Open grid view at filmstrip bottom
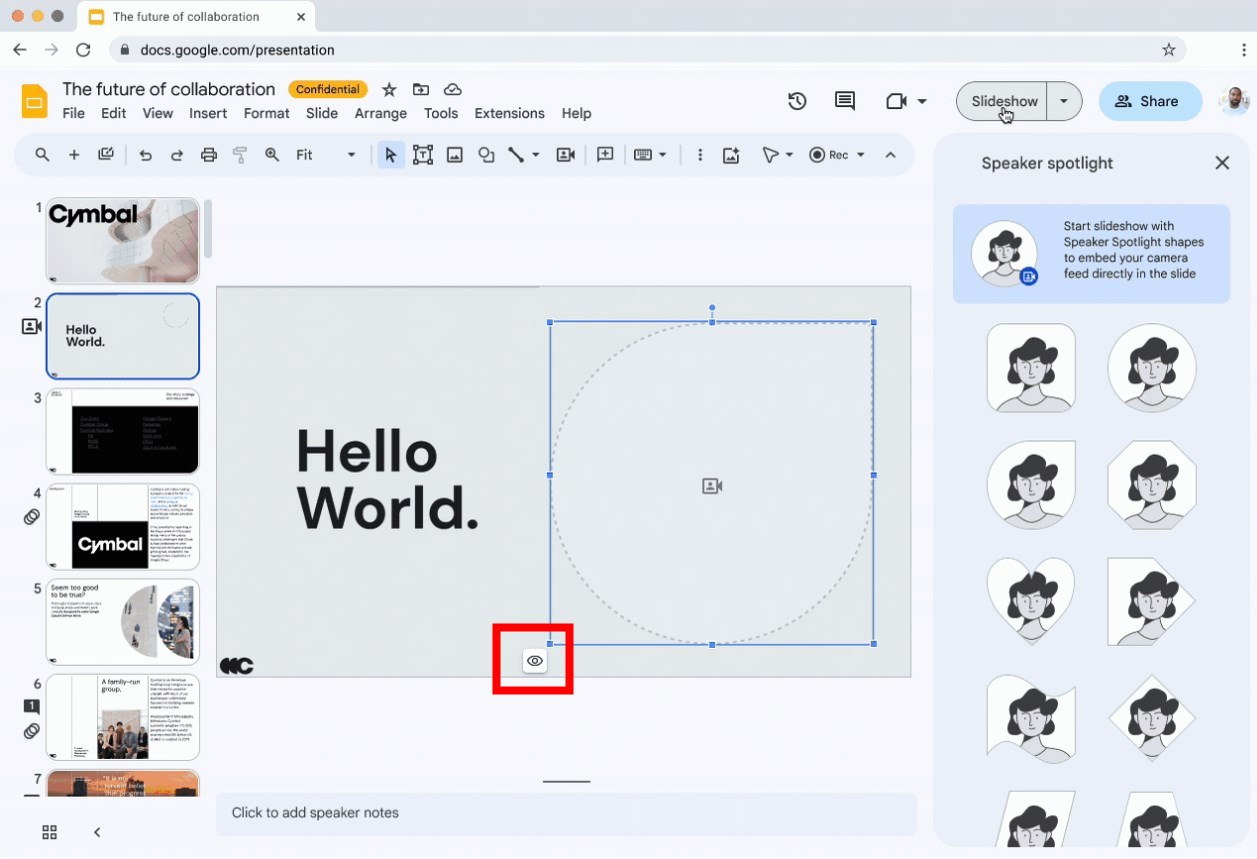This screenshot has width=1257, height=859. [49, 832]
